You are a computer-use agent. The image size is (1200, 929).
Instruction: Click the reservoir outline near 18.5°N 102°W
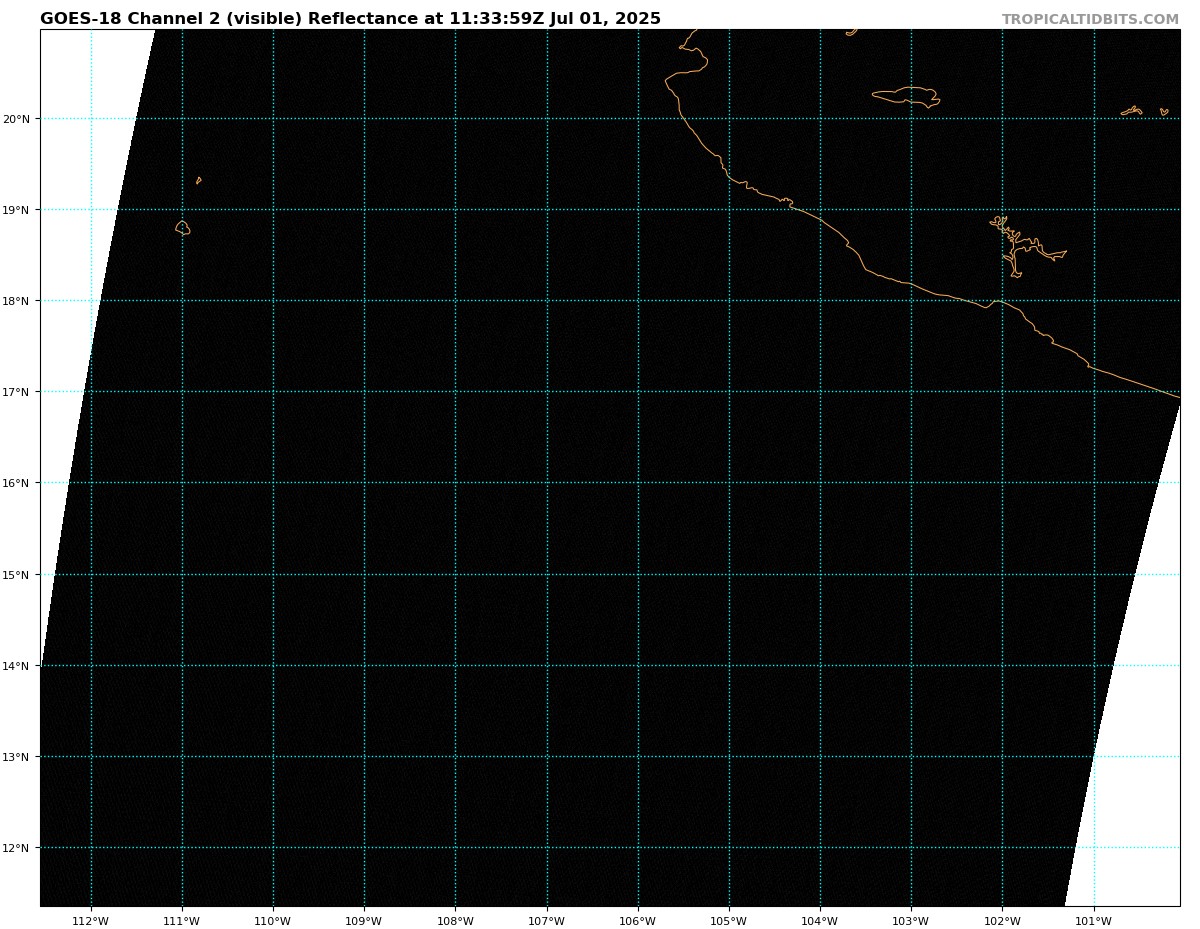1027,247
